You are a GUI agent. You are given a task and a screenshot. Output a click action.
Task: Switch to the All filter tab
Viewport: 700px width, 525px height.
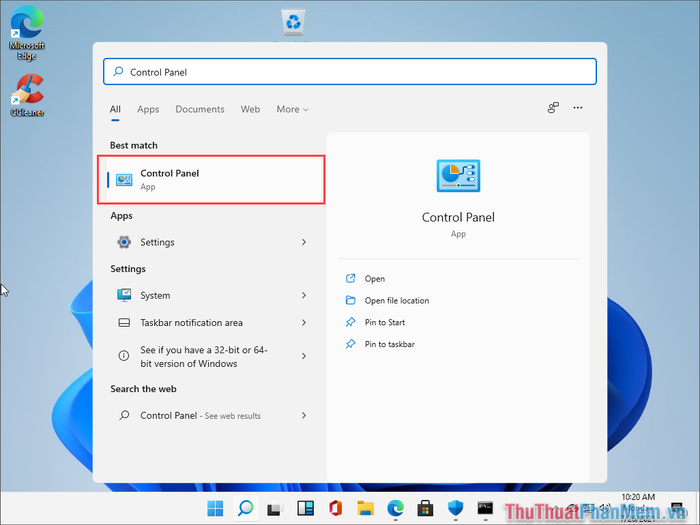tap(115, 109)
